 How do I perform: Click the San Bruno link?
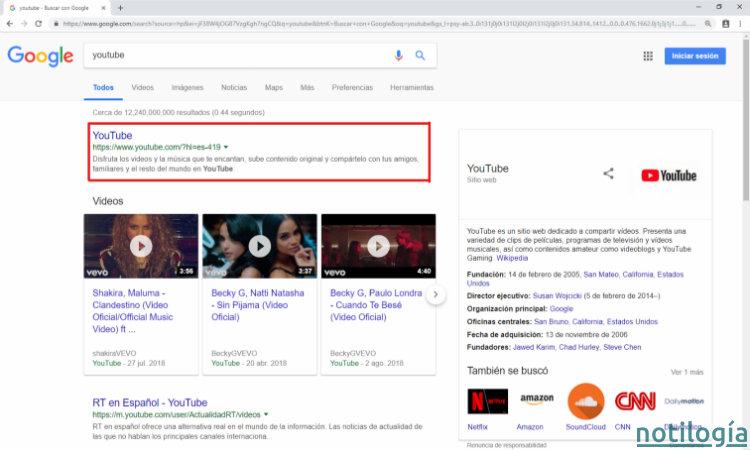[x=551, y=322]
